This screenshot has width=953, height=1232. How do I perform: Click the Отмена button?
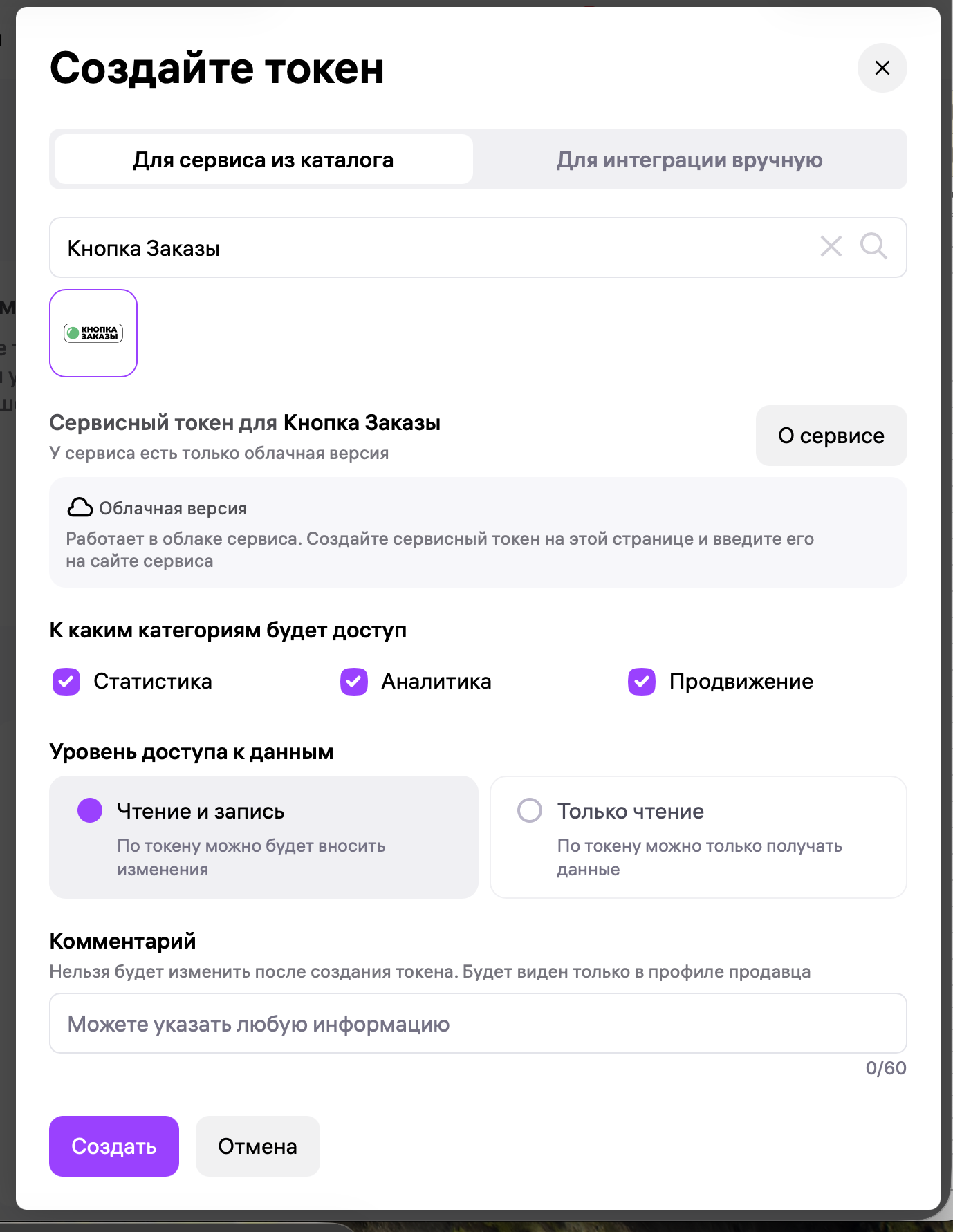coord(257,1146)
